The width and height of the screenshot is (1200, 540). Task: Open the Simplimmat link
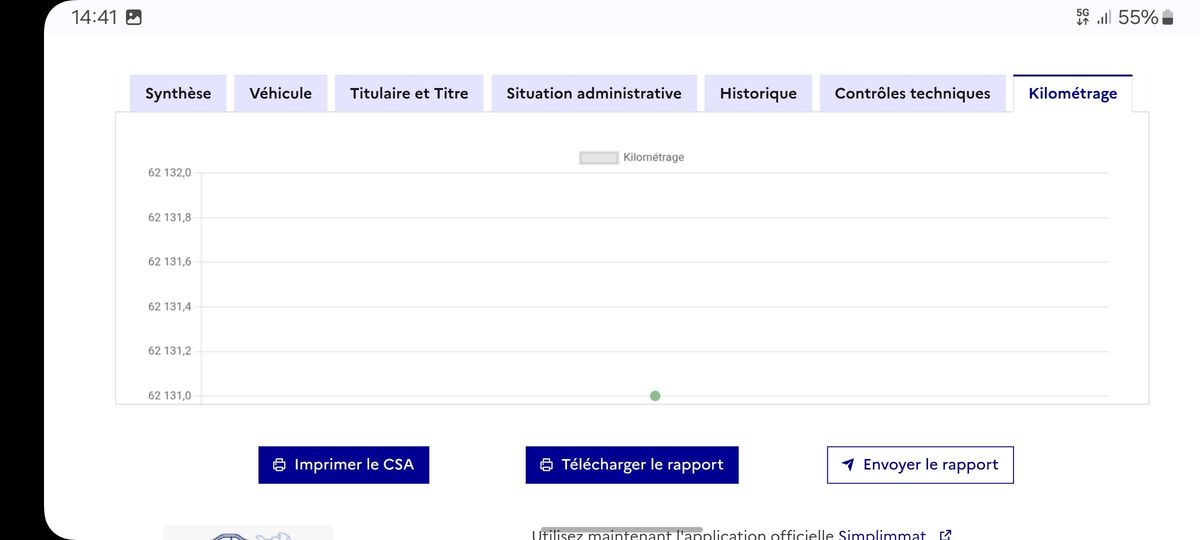(x=882, y=535)
